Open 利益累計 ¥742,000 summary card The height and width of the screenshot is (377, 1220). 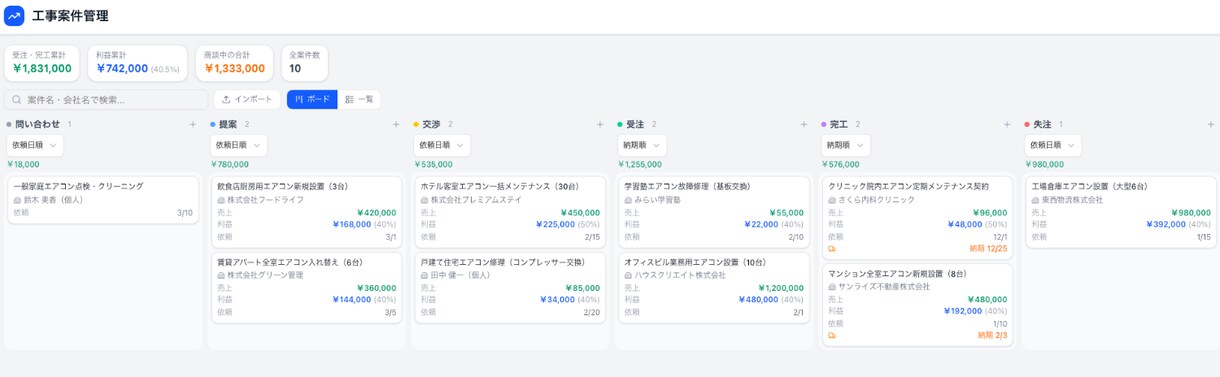click(138, 63)
